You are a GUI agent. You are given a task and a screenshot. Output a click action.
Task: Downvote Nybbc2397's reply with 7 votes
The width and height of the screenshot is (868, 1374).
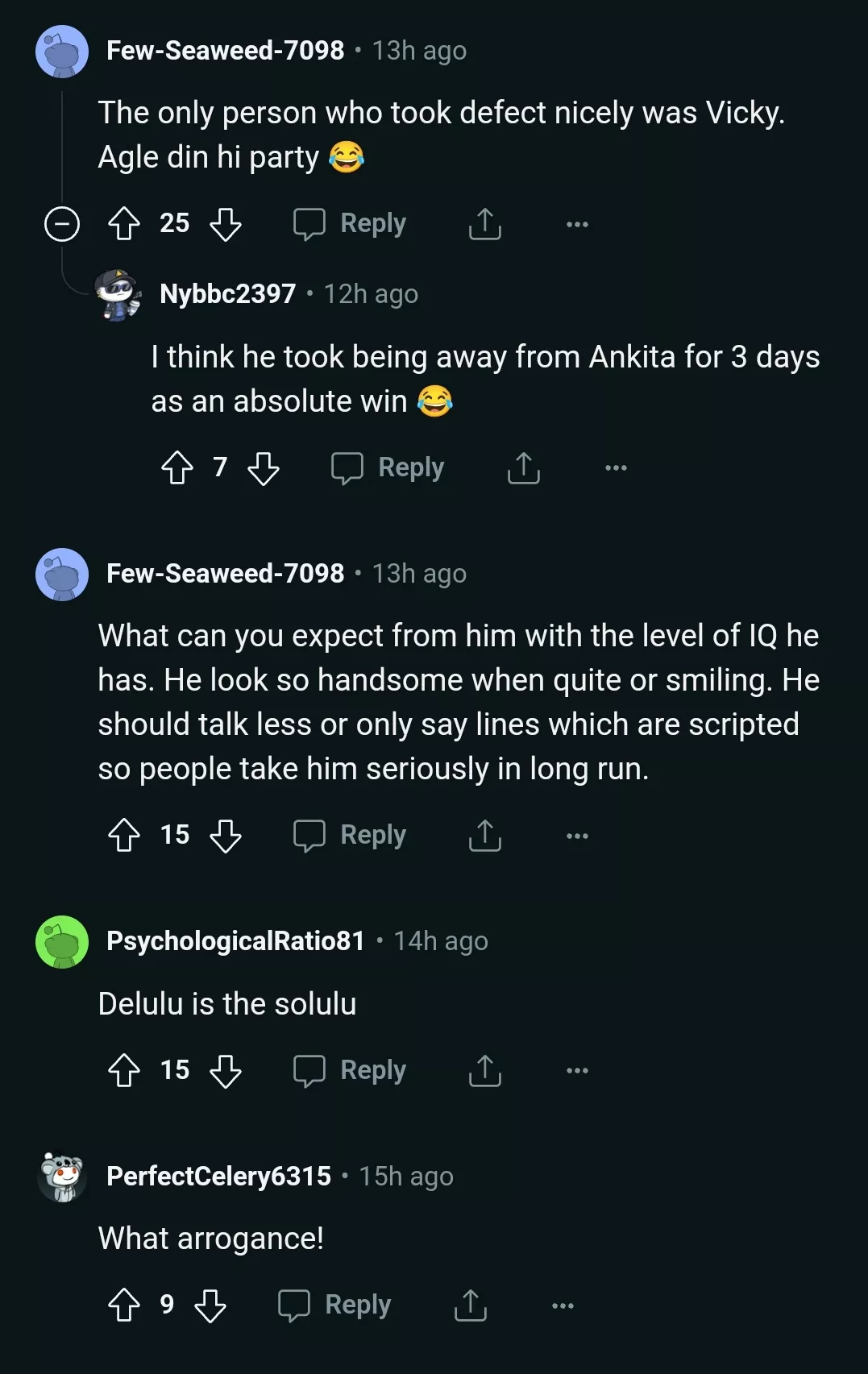[x=264, y=467]
